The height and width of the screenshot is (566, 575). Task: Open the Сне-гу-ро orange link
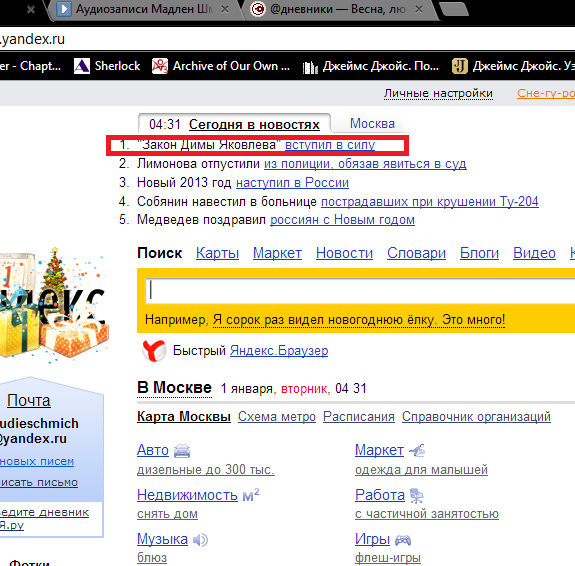(x=546, y=94)
